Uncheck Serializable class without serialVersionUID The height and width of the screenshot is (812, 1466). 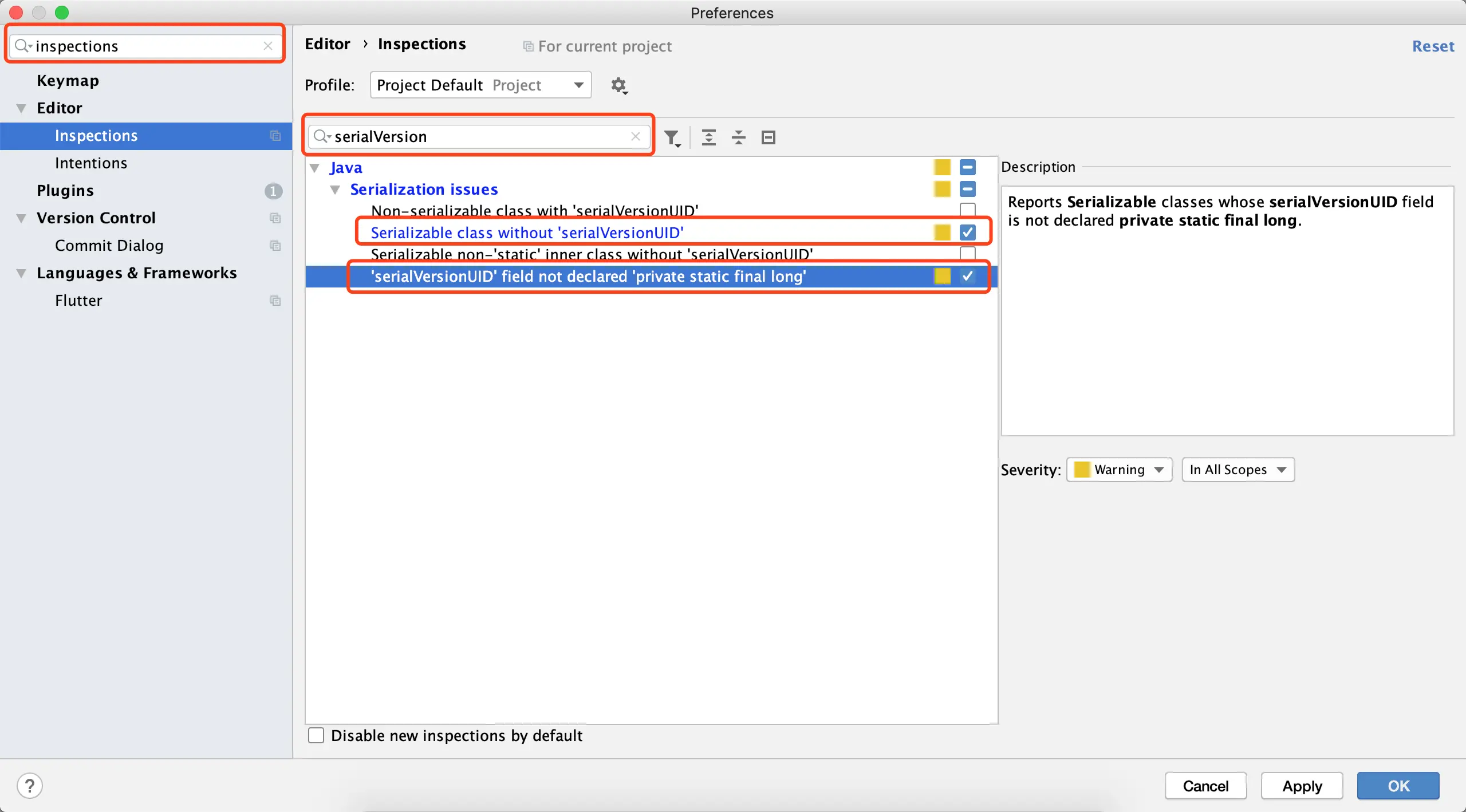tap(967, 232)
